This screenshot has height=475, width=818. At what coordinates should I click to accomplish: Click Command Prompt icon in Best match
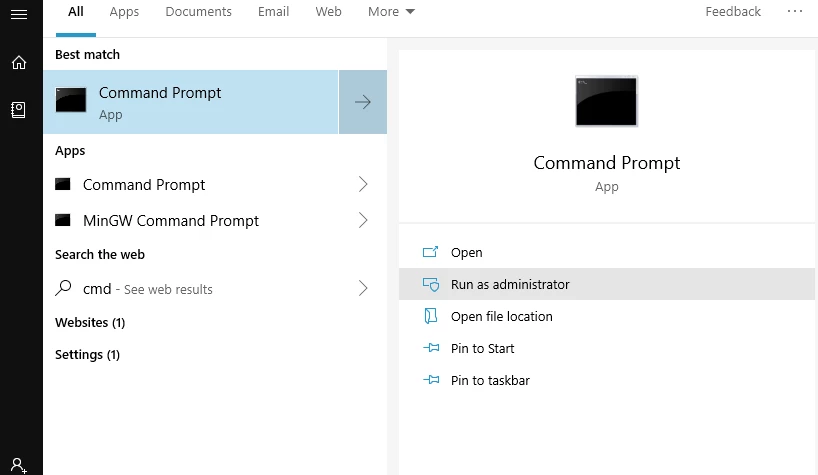click(71, 100)
